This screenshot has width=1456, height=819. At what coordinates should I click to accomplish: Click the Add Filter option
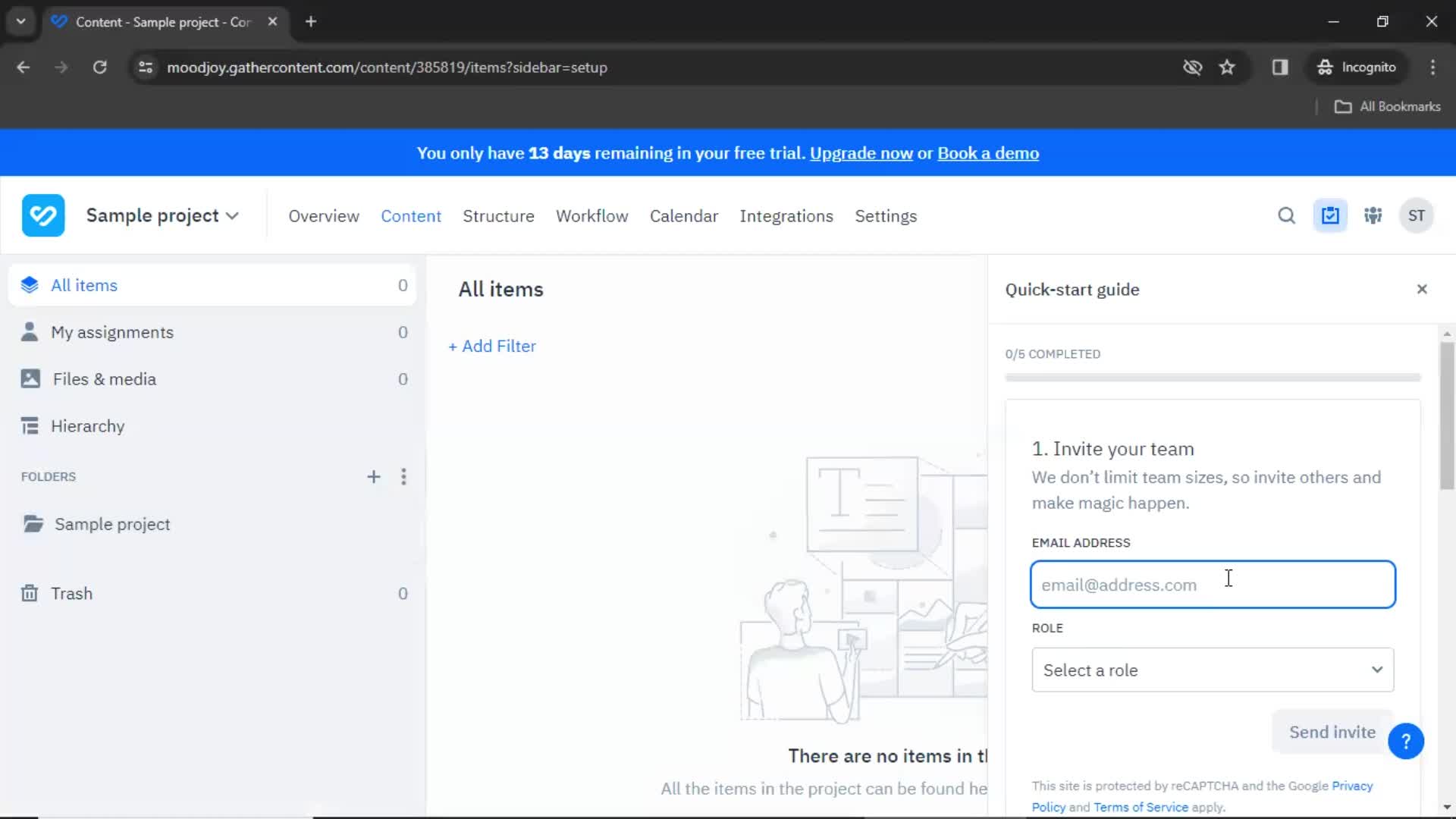(492, 346)
